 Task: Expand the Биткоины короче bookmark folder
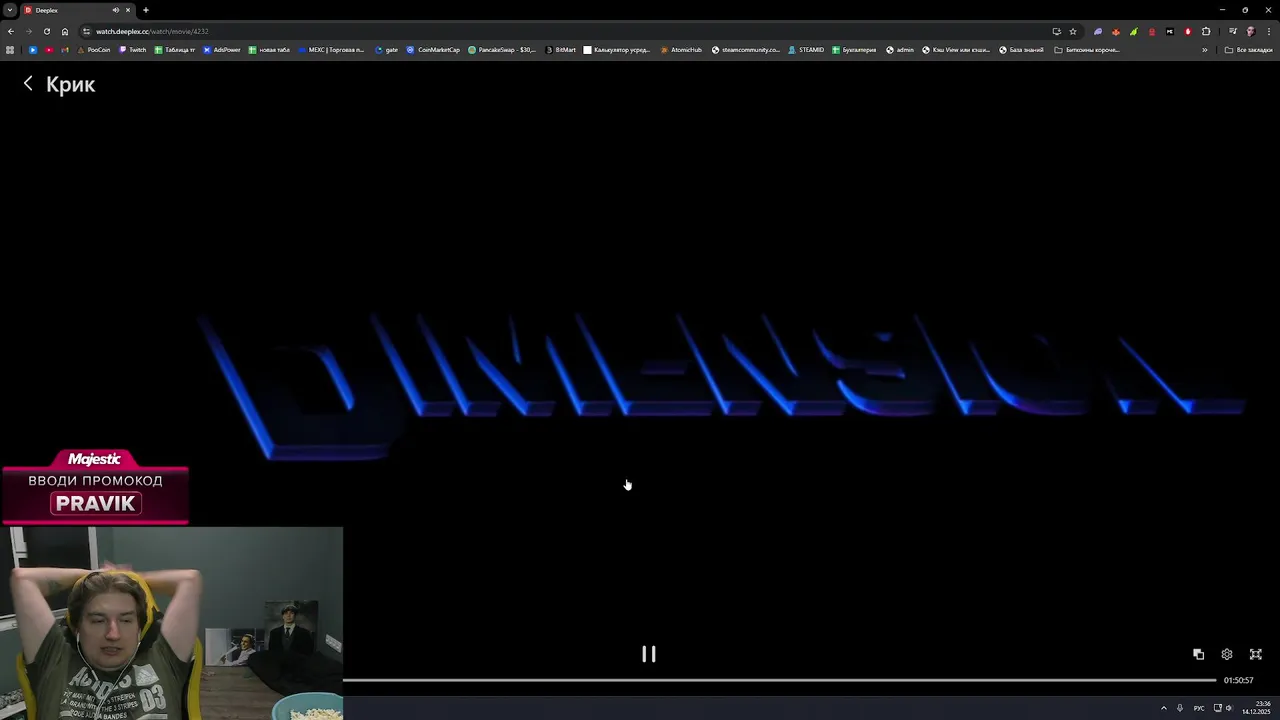(x=1087, y=50)
